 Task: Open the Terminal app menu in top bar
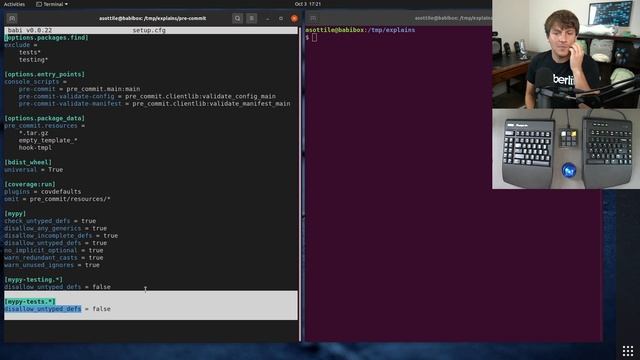tap(52, 4)
